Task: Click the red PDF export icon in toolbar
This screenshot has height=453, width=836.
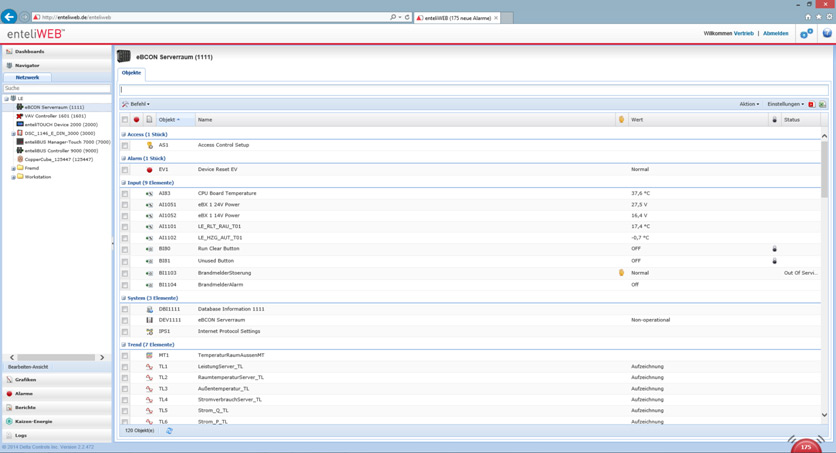Action: coord(811,104)
